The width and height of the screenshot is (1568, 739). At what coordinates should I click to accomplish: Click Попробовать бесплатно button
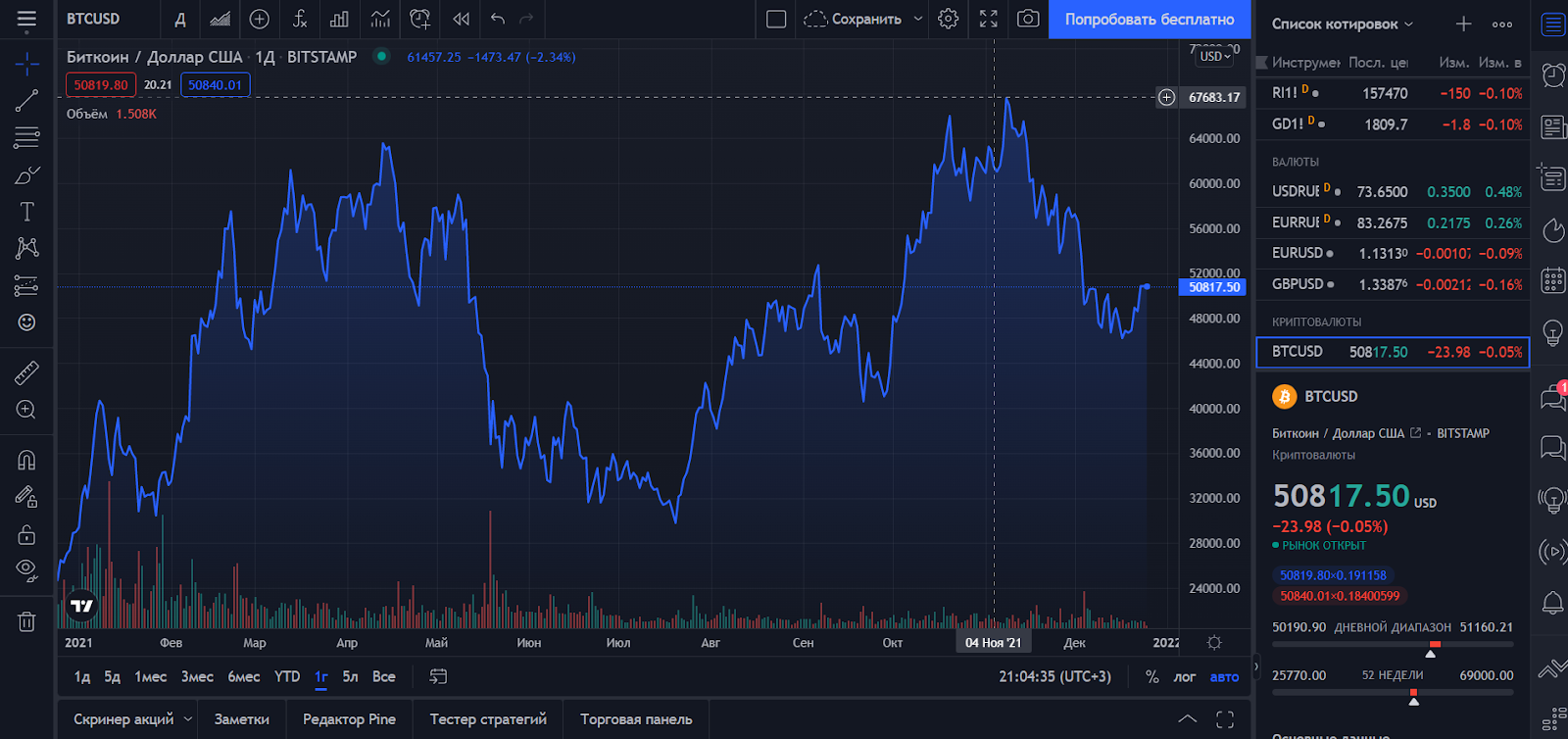click(x=1150, y=19)
